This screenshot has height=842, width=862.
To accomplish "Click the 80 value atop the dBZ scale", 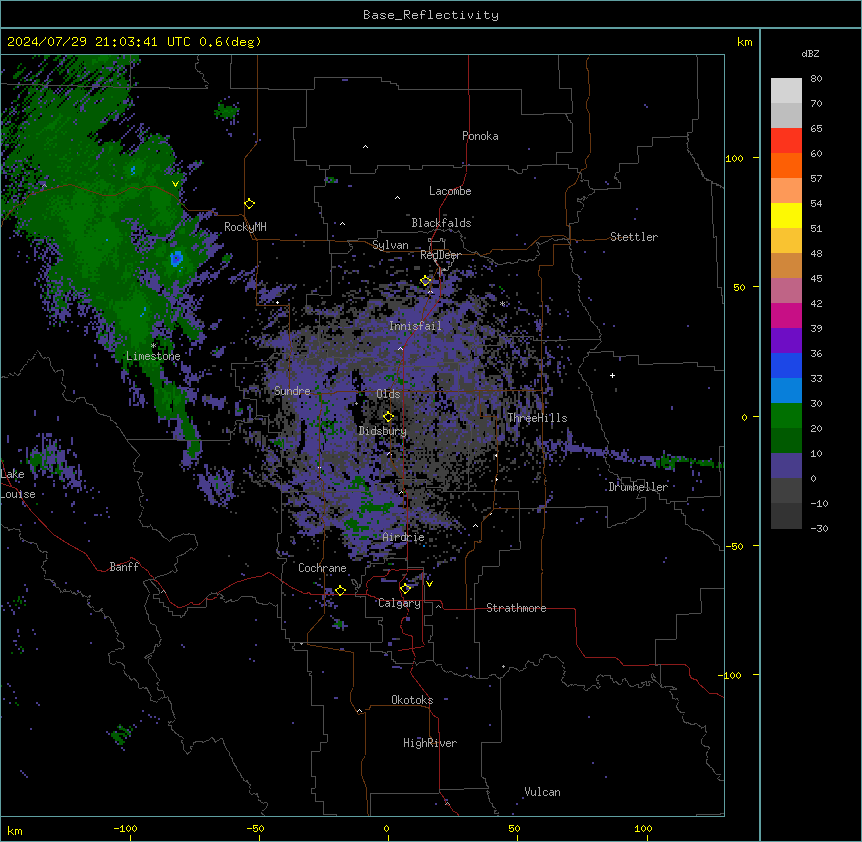I will point(816,79).
